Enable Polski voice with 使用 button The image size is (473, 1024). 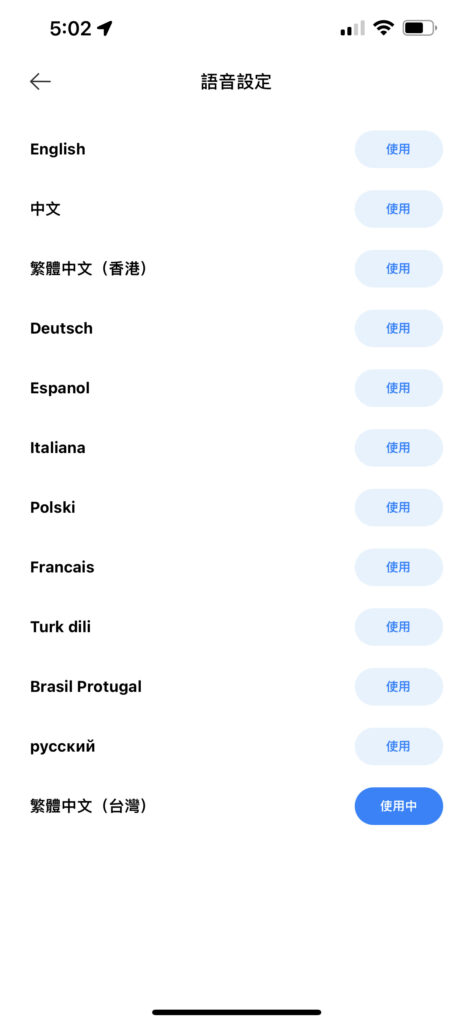399,507
